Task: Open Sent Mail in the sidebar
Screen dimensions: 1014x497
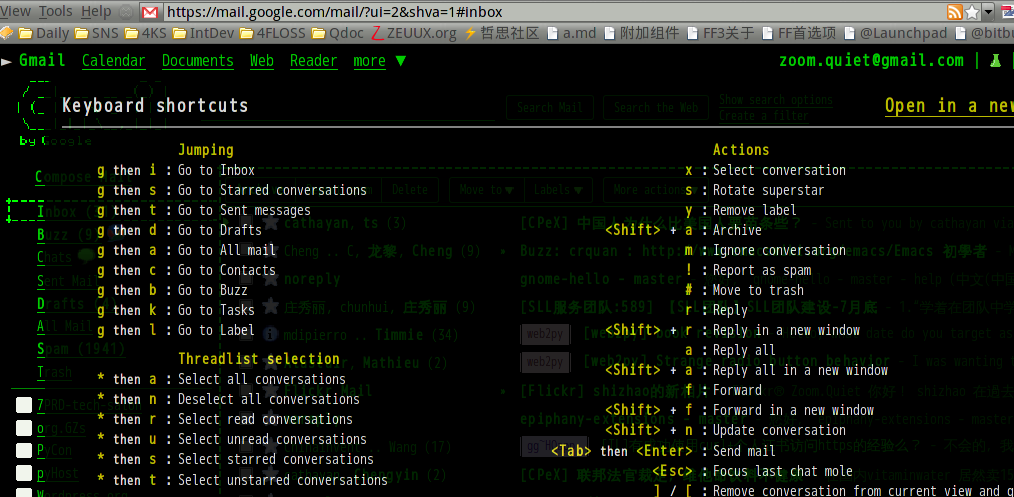Action: point(69,280)
